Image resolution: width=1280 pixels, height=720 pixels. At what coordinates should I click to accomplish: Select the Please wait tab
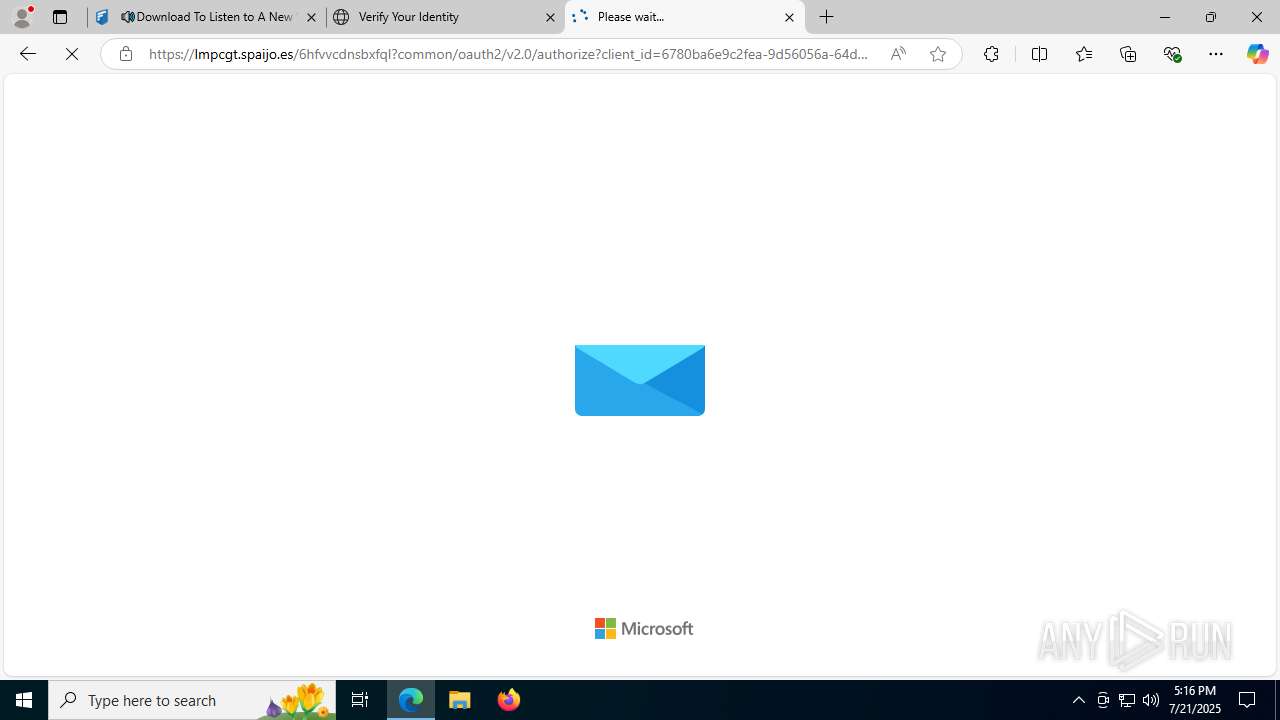684,17
